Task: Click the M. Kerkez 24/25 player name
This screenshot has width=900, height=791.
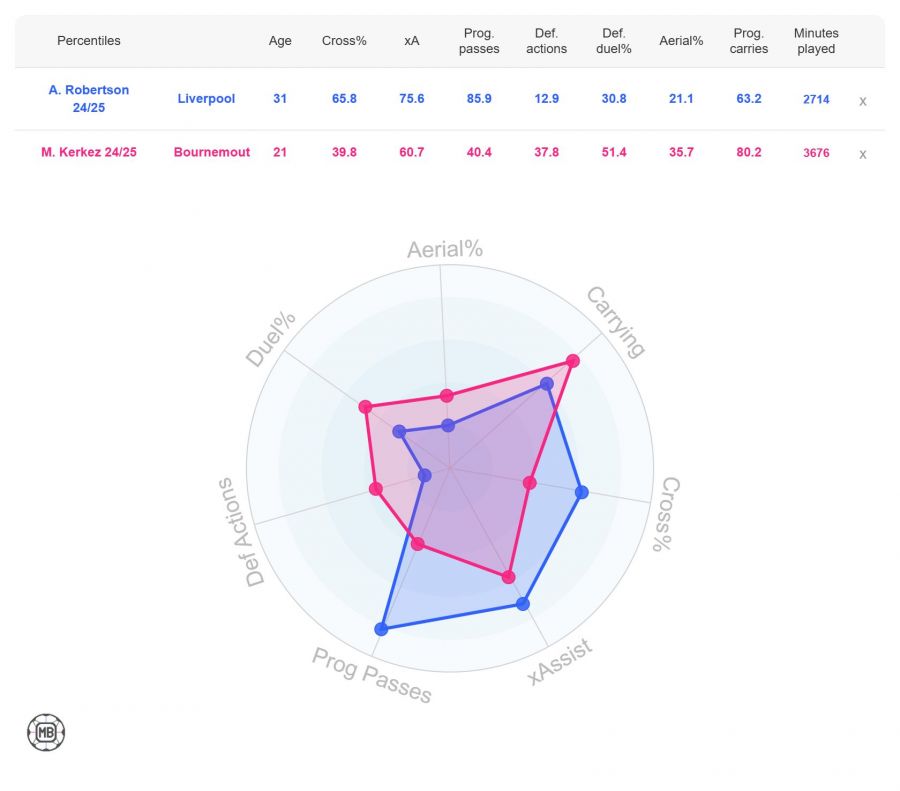Action: point(89,153)
